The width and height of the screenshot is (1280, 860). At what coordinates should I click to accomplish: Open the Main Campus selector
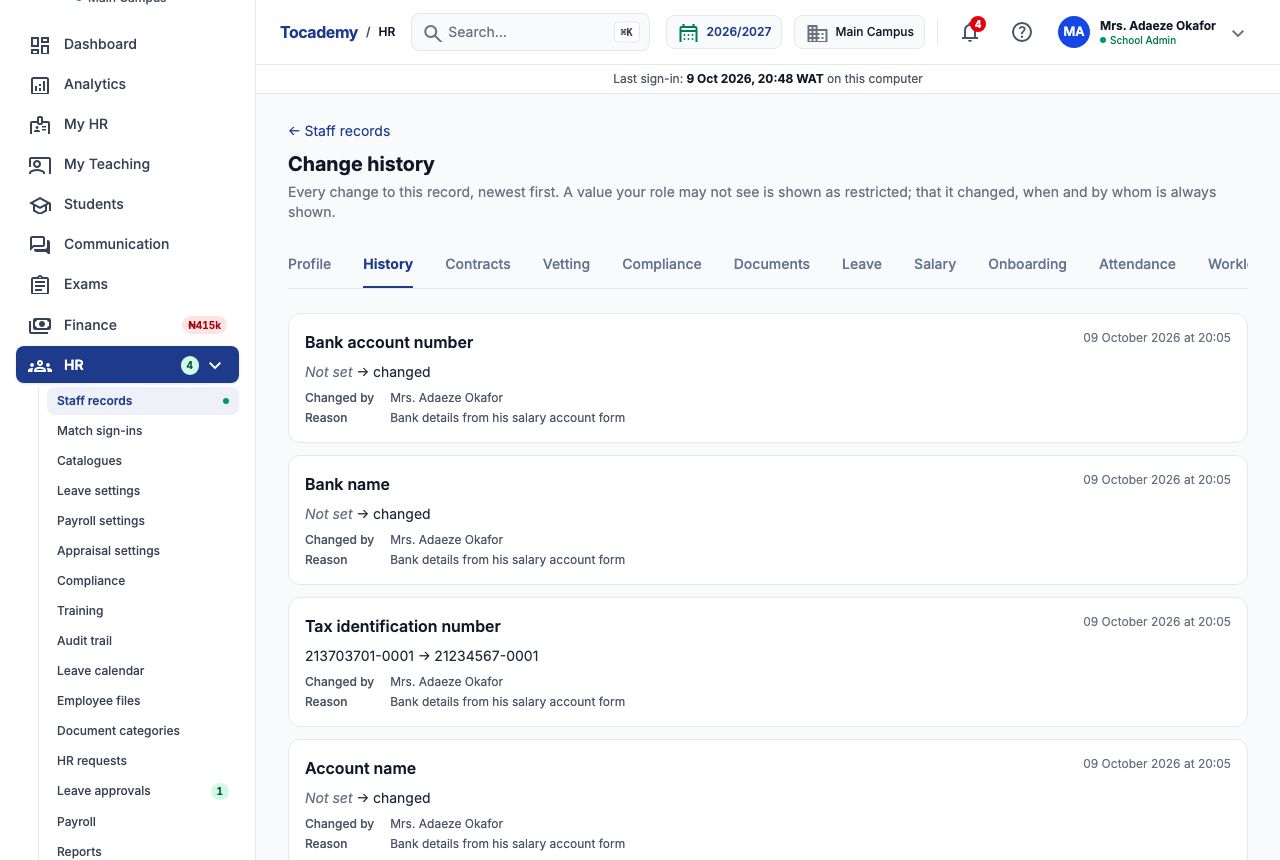(860, 32)
